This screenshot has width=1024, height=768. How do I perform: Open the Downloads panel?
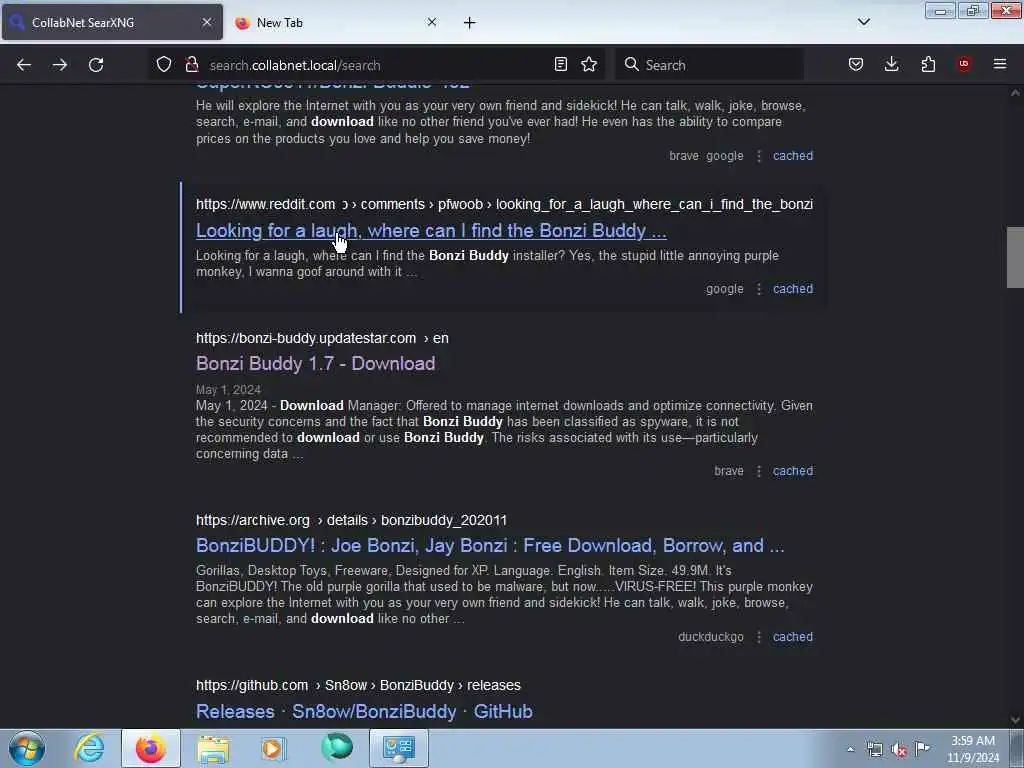click(891, 65)
